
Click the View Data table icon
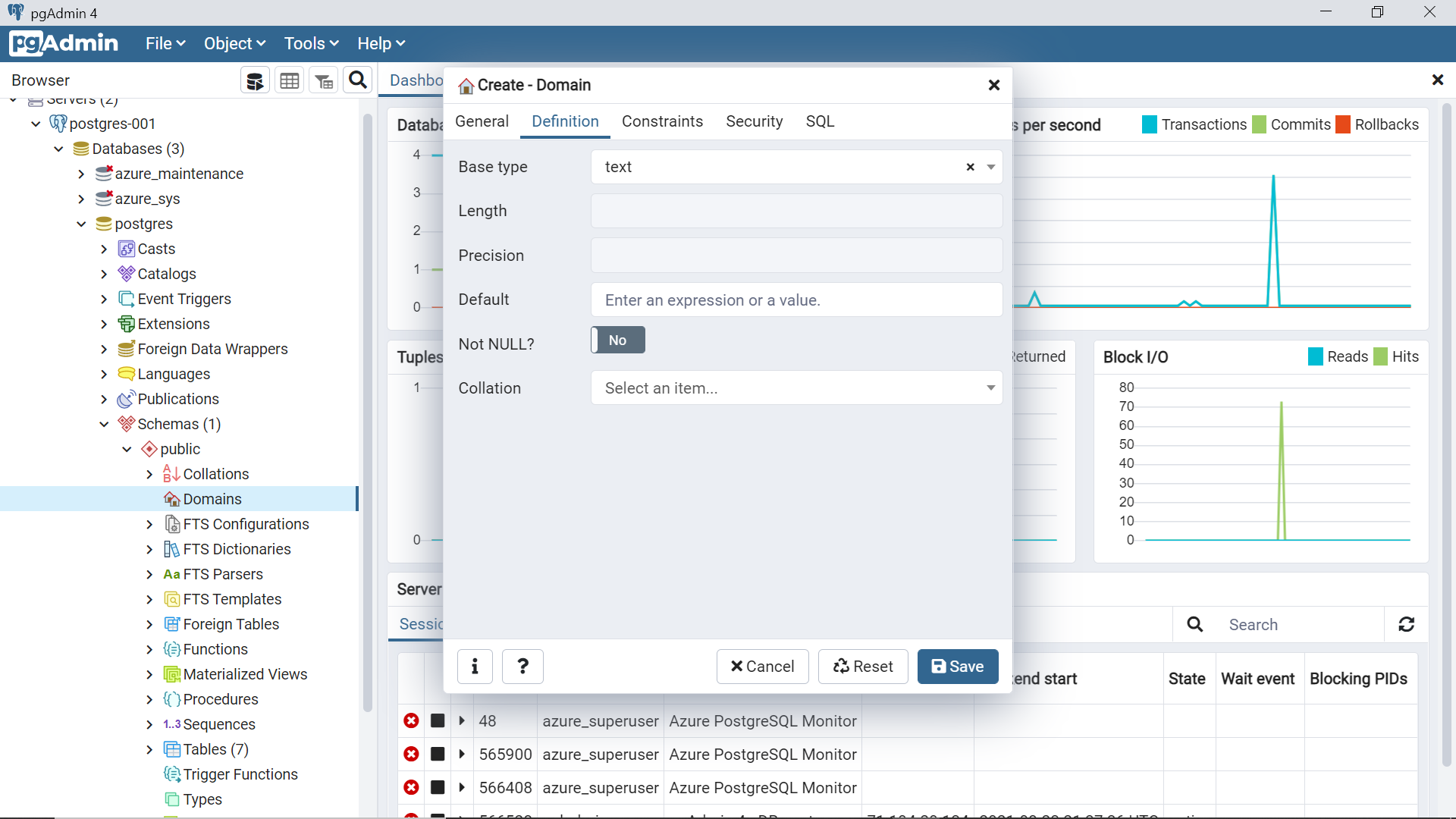290,80
